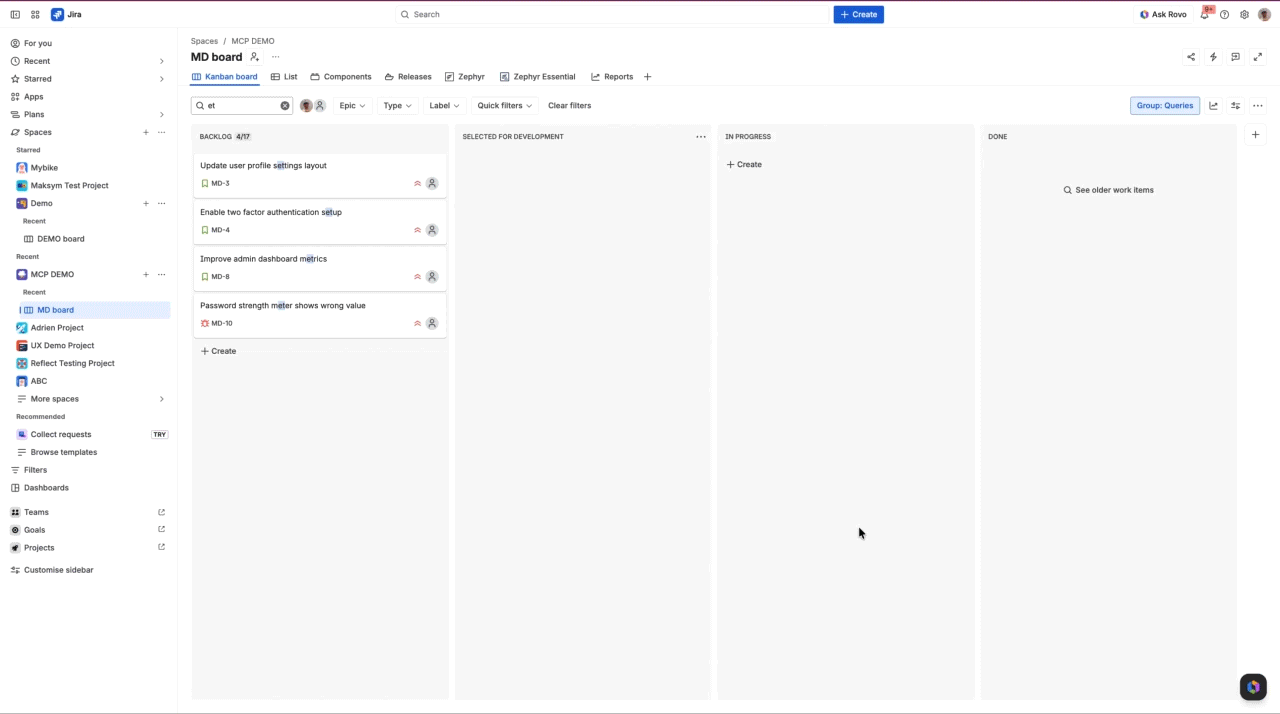Open the Label filter dropdown

pos(444,106)
